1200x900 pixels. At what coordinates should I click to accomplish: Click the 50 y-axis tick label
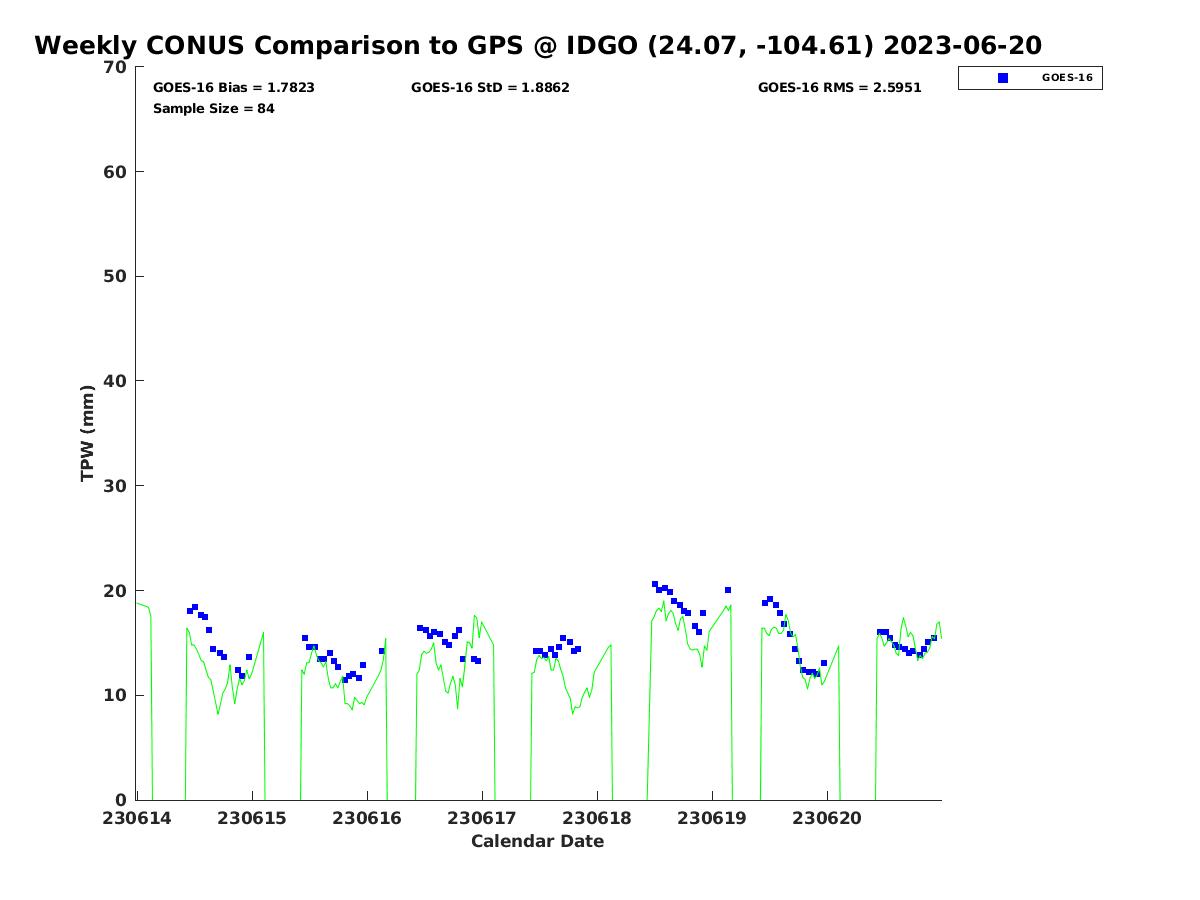click(x=116, y=276)
